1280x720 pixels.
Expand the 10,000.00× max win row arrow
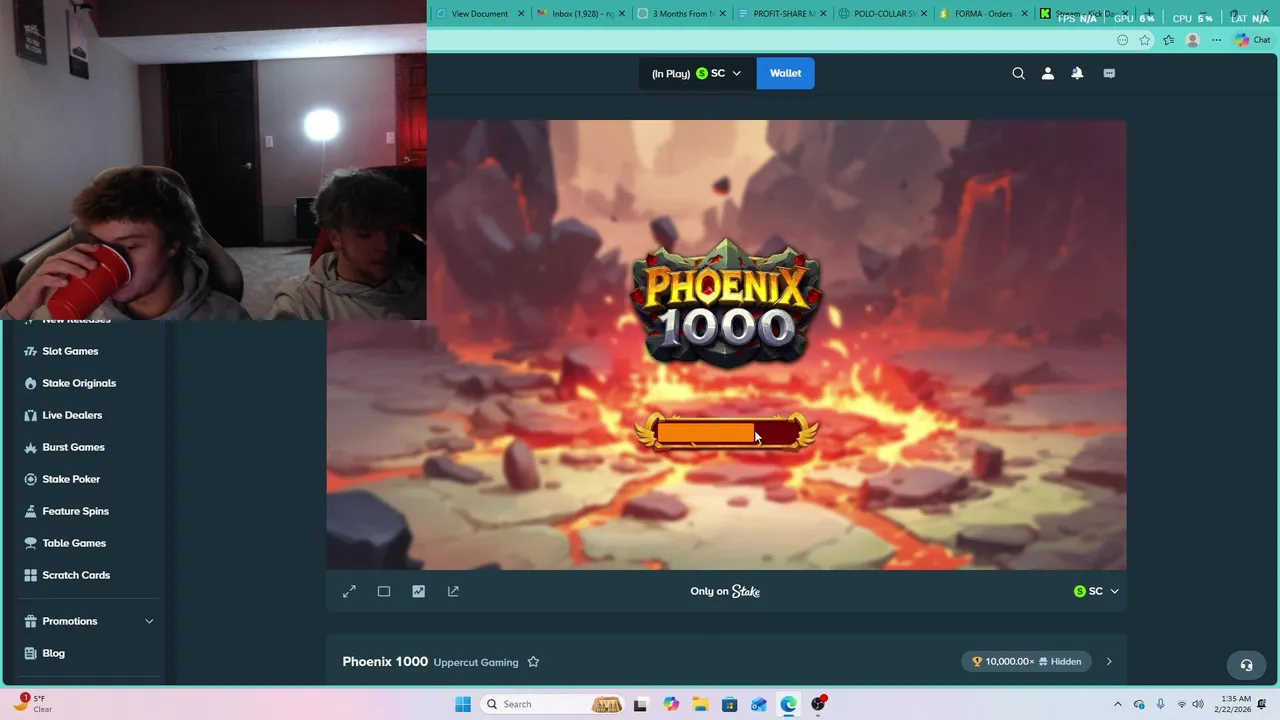(1108, 662)
